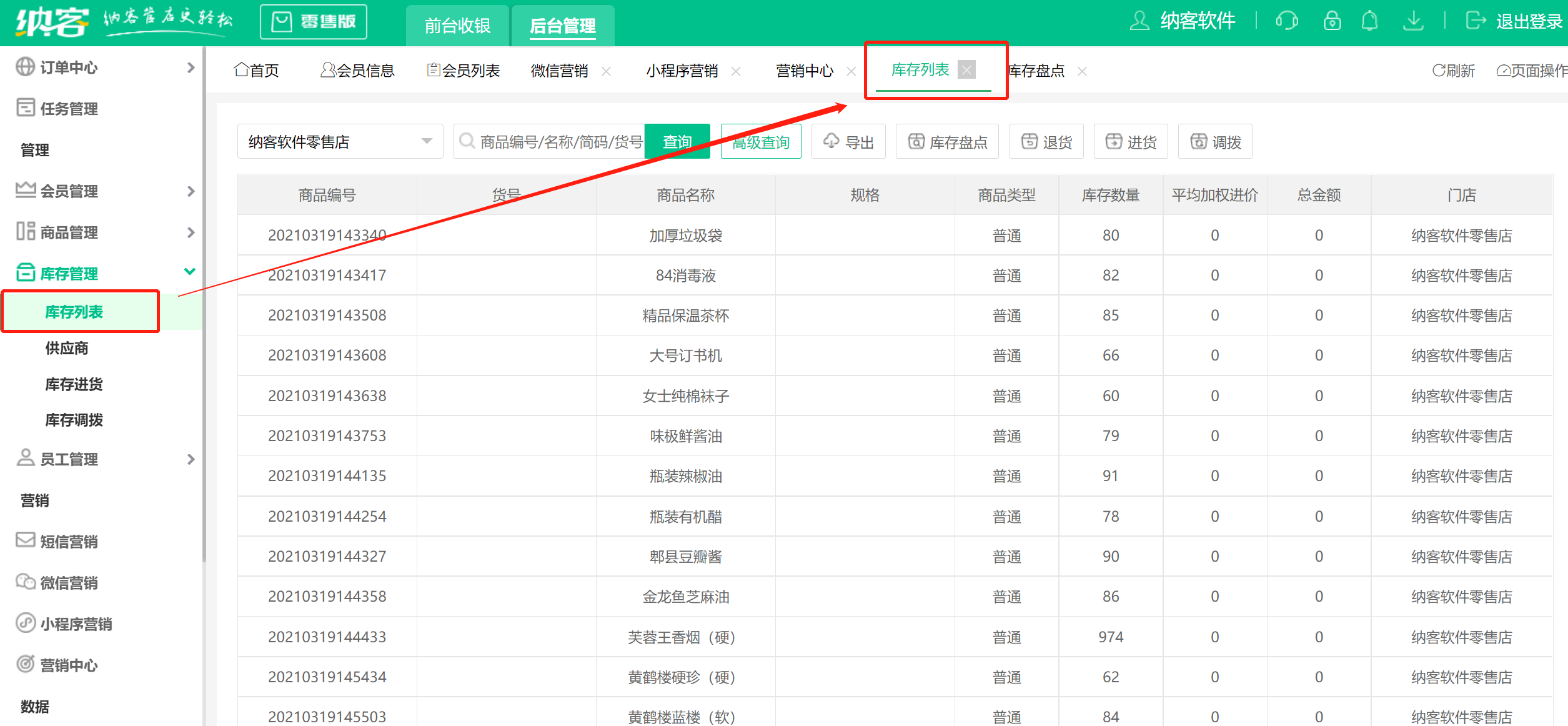The width and height of the screenshot is (1568, 726).
Task: Open 库存盘点 from the toolbar
Action: coord(947,141)
